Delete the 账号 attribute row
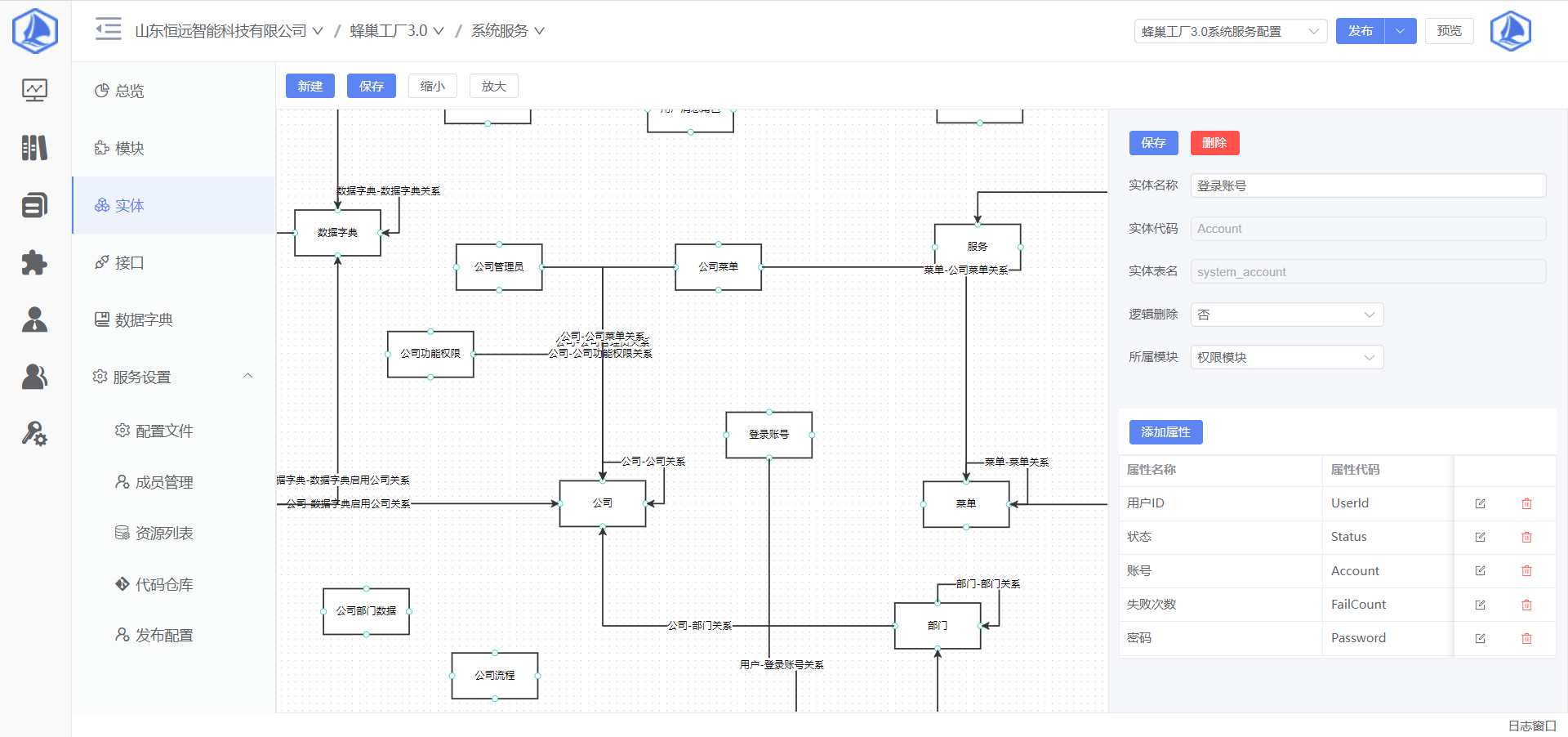The width and height of the screenshot is (1568, 737). click(x=1526, y=571)
